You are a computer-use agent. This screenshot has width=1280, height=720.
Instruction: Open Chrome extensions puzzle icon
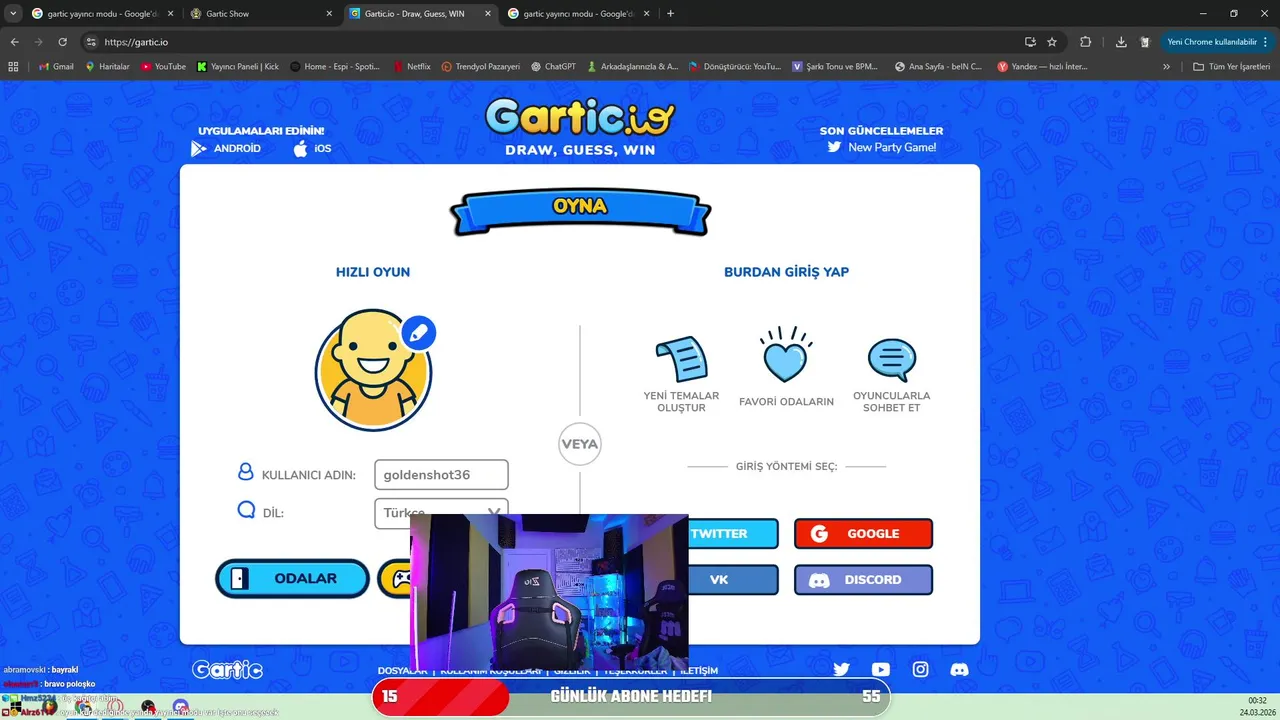[x=1085, y=42]
